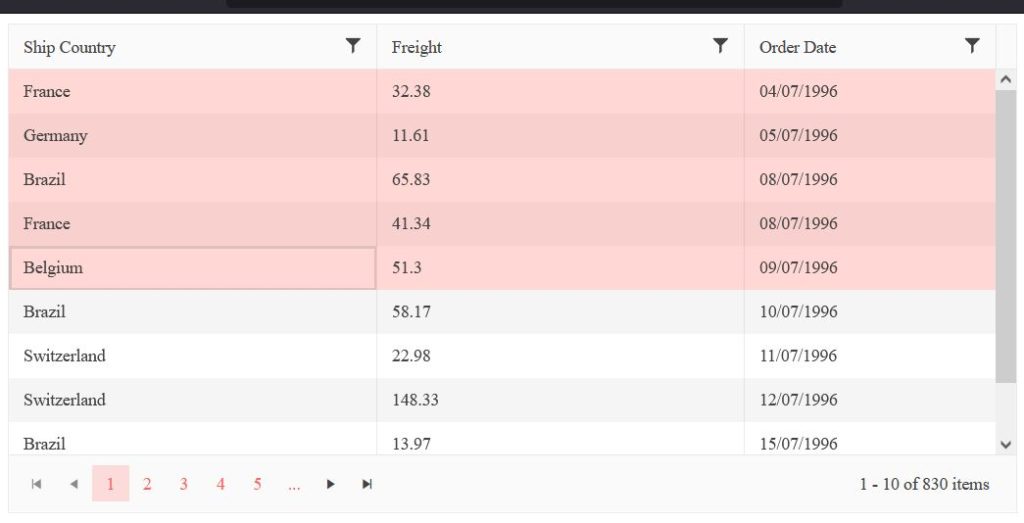Show more pages via the ellipsis
Viewport: 1024px width, 523px height.
point(294,484)
